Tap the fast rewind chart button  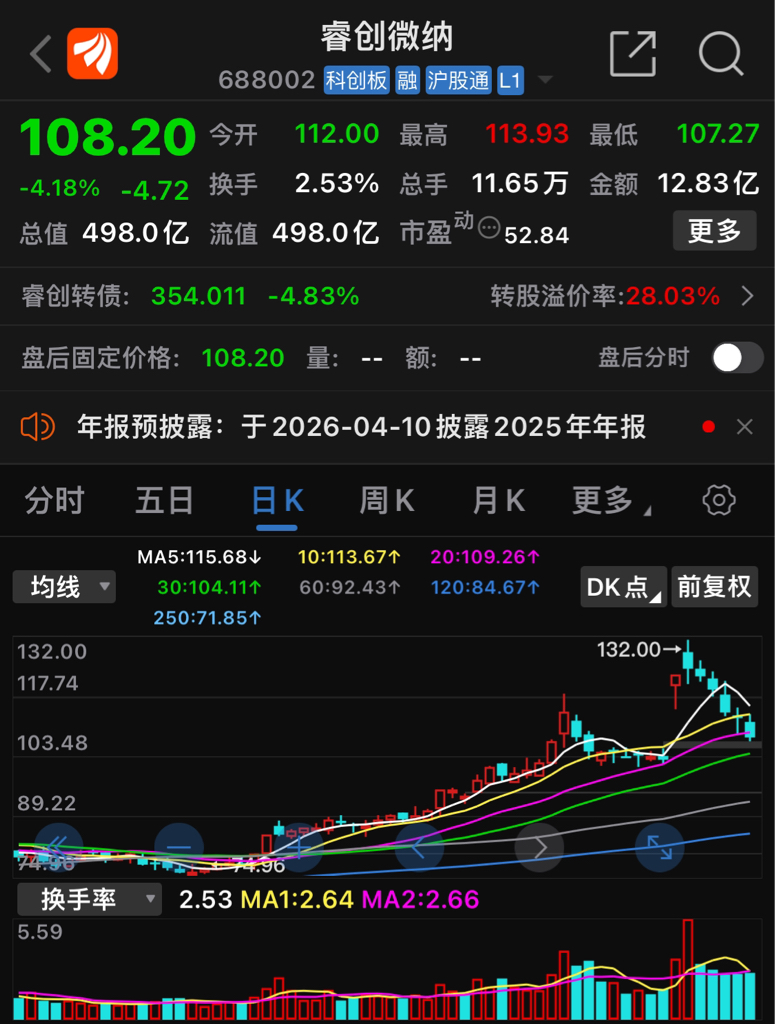(58, 847)
